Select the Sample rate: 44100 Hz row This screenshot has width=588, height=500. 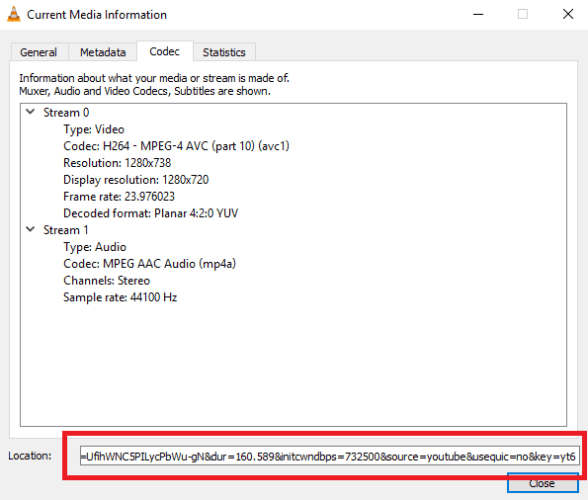pyautogui.click(x=120, y=297)
